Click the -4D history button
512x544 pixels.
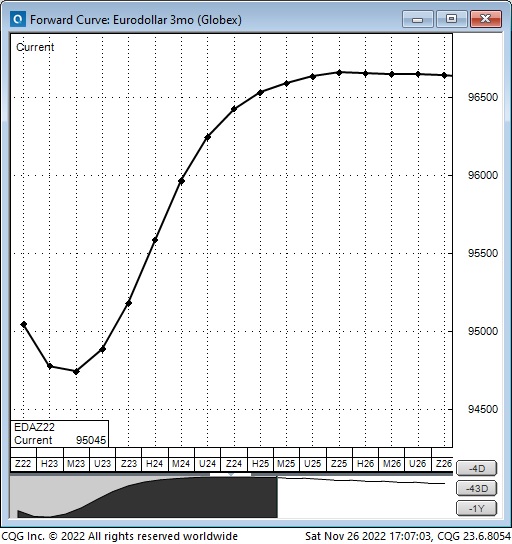pos(477,468)
